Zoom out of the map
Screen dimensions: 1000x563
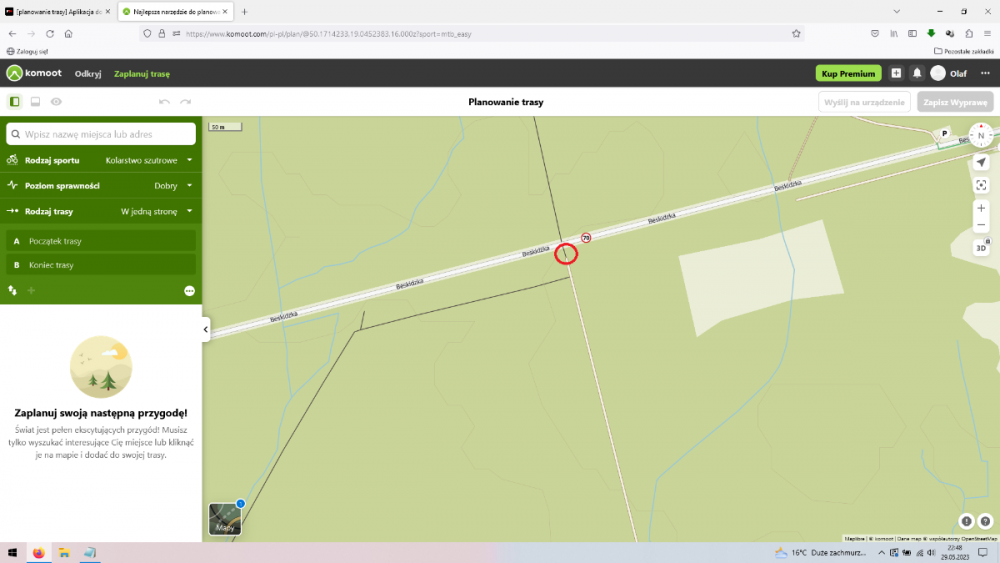(981, 225)
